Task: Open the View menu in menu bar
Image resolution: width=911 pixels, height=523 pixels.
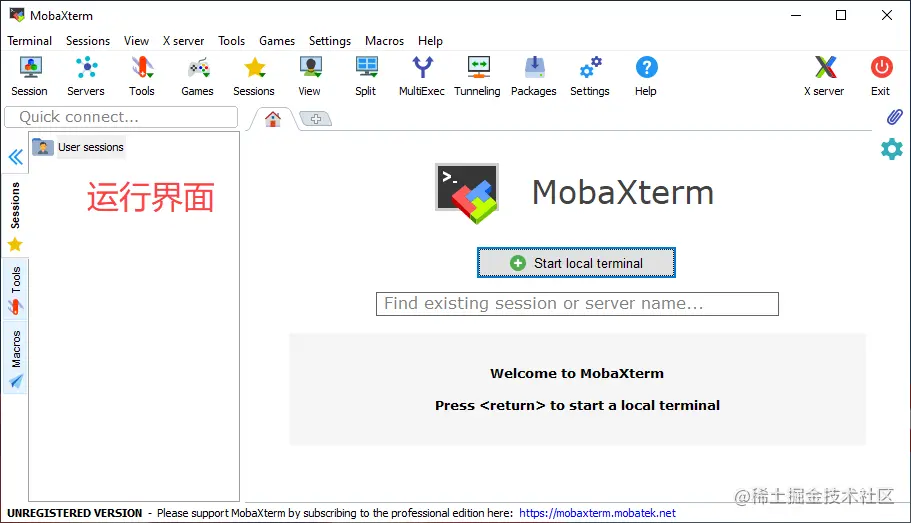Action: (x=136, y=41)
